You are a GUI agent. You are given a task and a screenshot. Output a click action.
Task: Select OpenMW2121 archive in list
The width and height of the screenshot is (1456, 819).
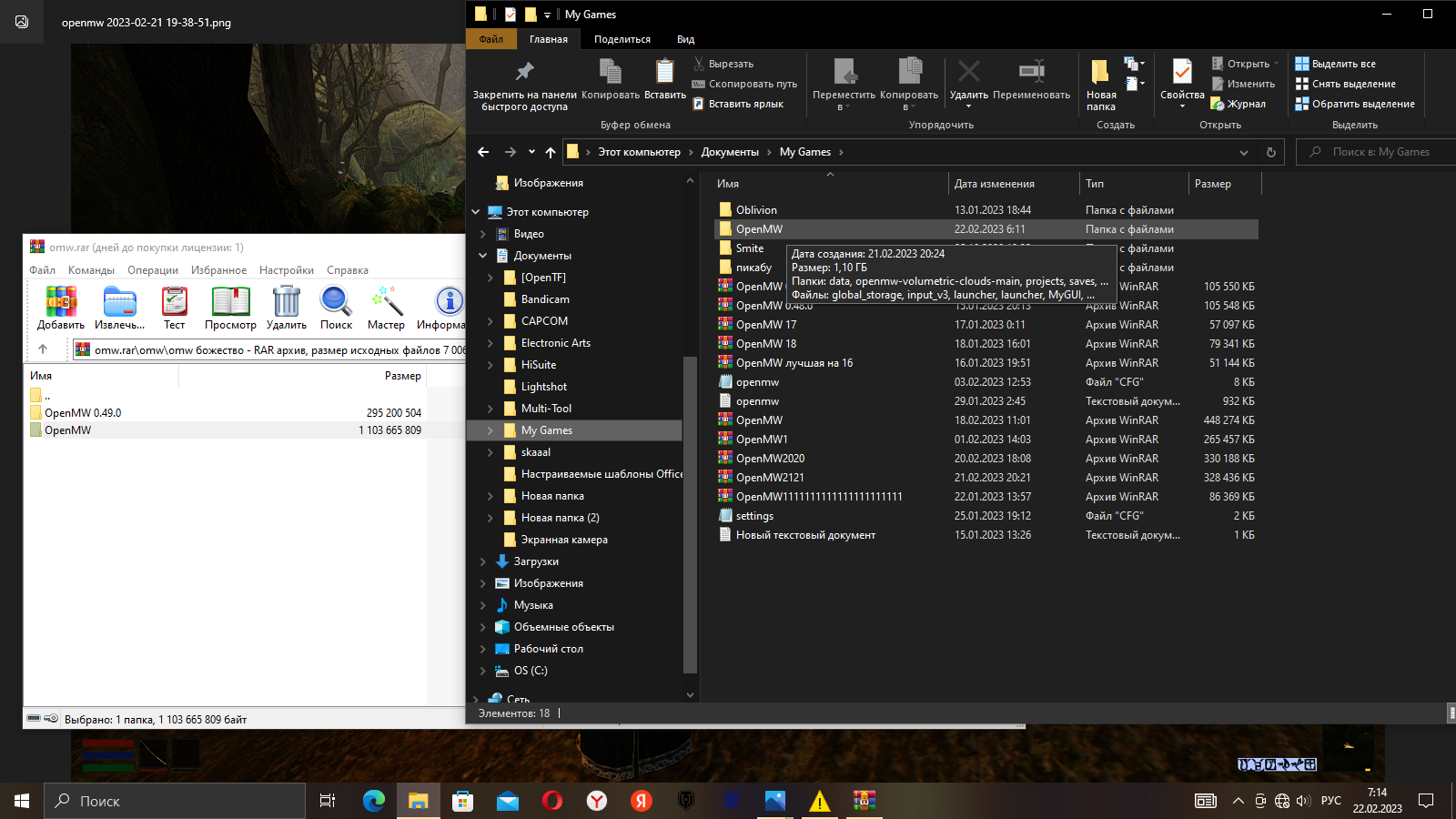tap(770, 478)
